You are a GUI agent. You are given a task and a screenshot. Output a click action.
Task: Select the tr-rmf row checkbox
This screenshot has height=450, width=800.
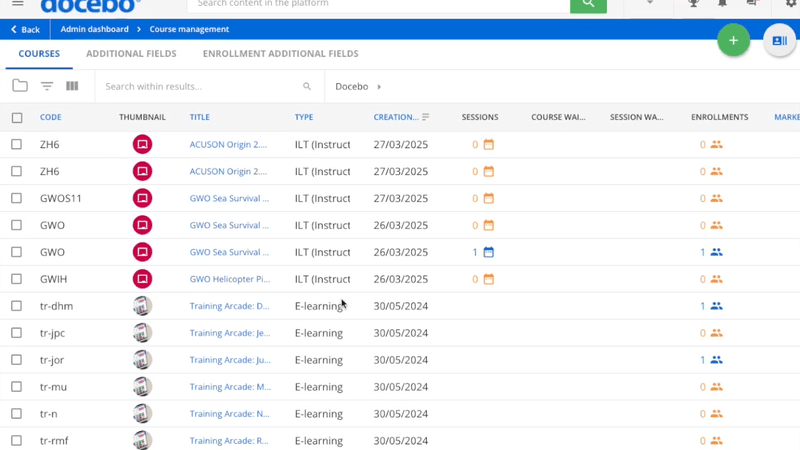point(16,440)
